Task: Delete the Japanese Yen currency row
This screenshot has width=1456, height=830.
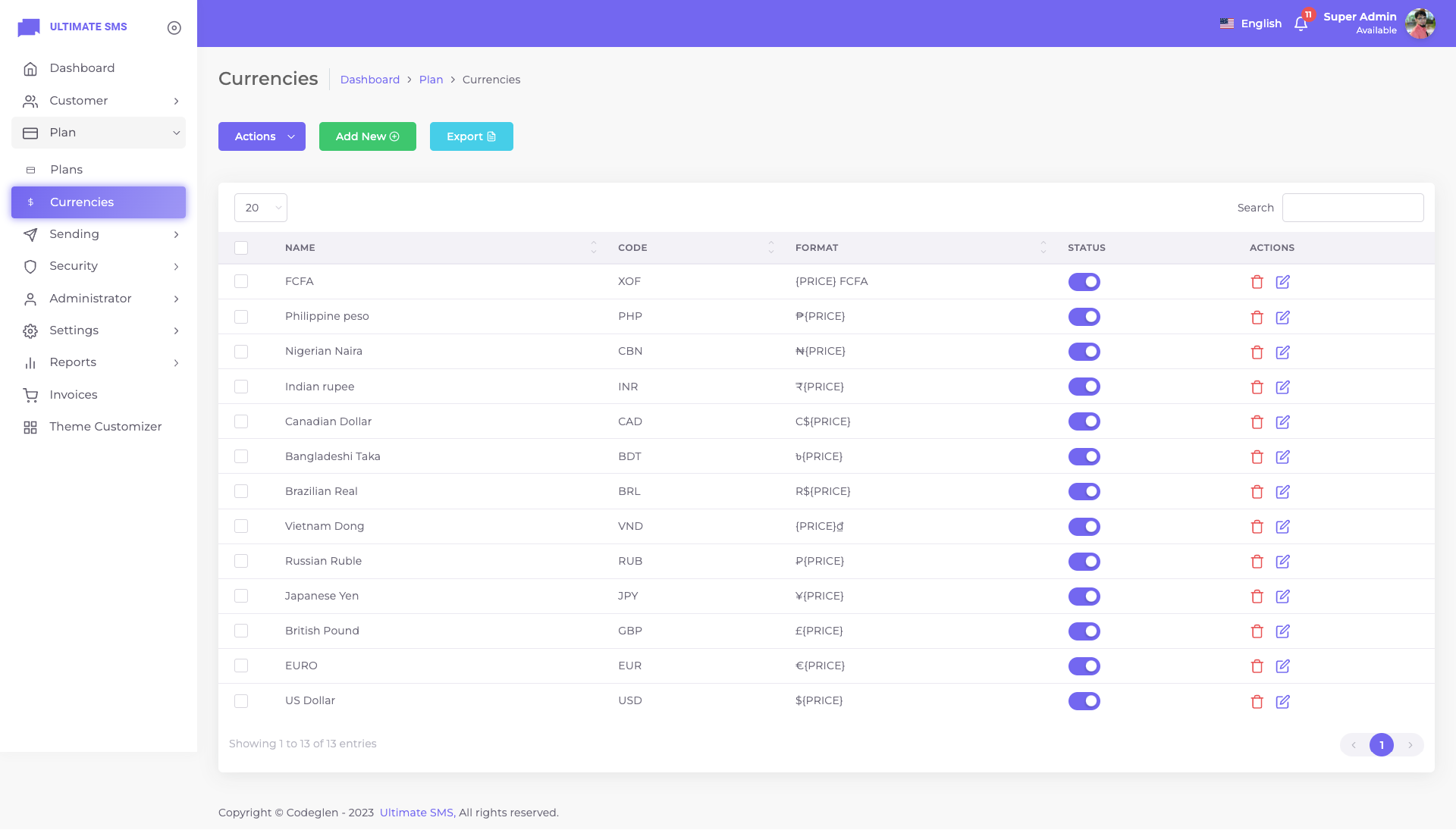Action: coord(1257,597)
